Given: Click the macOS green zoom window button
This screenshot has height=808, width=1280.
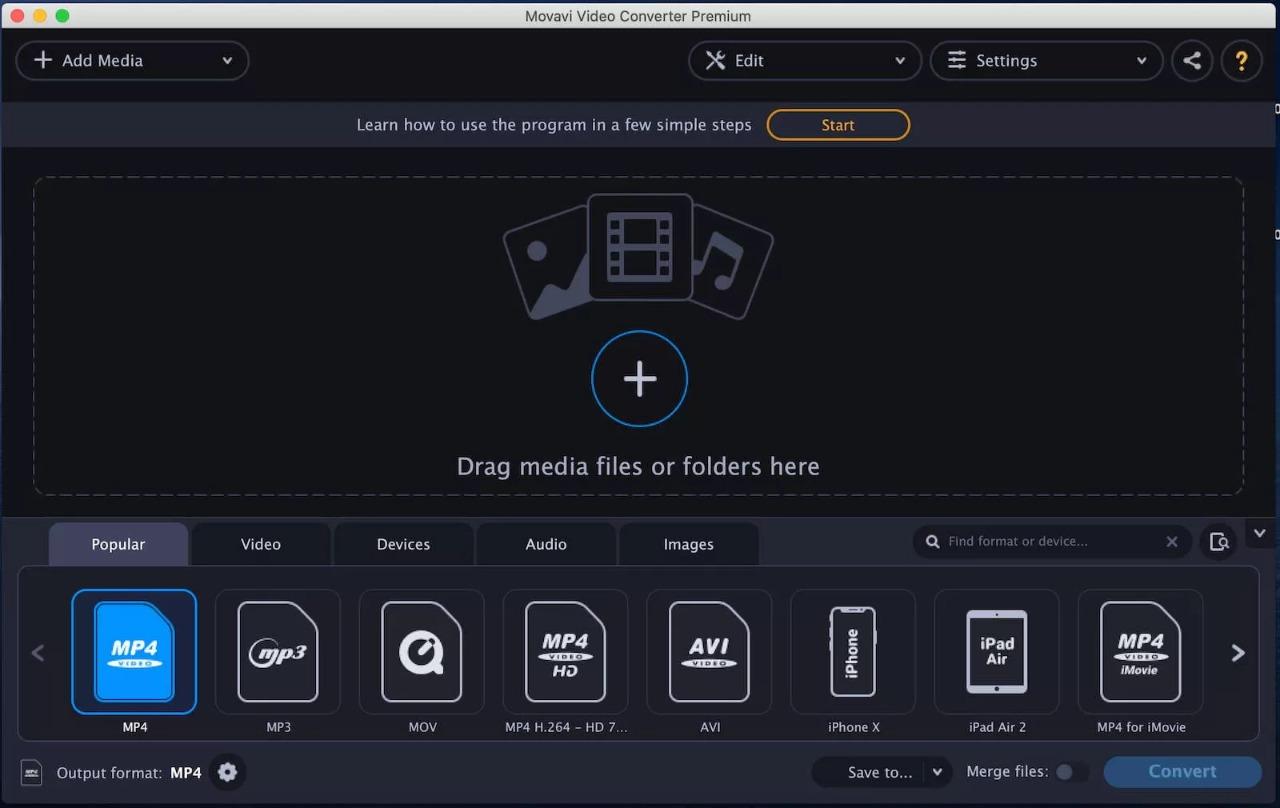Looking at the screenshot, I should [x=62, y=16].
